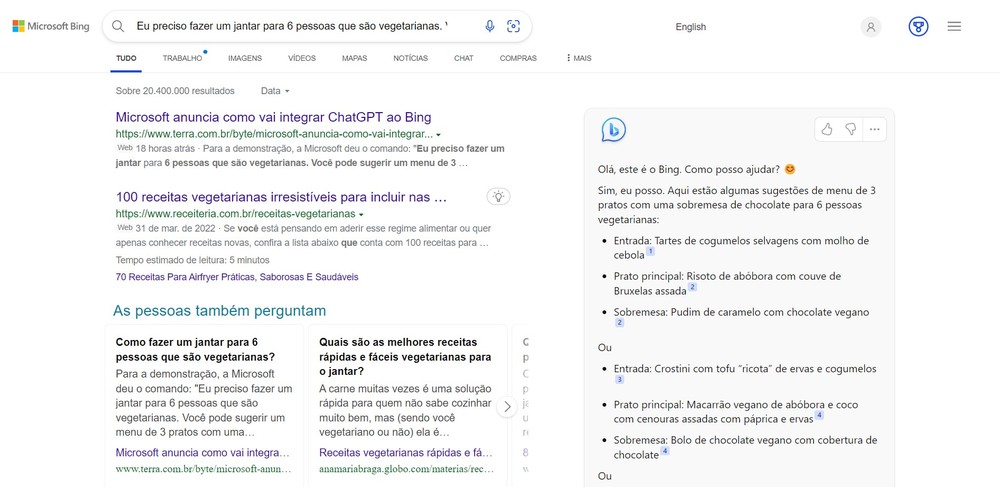
Task: Start voice search with microphone icon
Action: tap(490, 26)
